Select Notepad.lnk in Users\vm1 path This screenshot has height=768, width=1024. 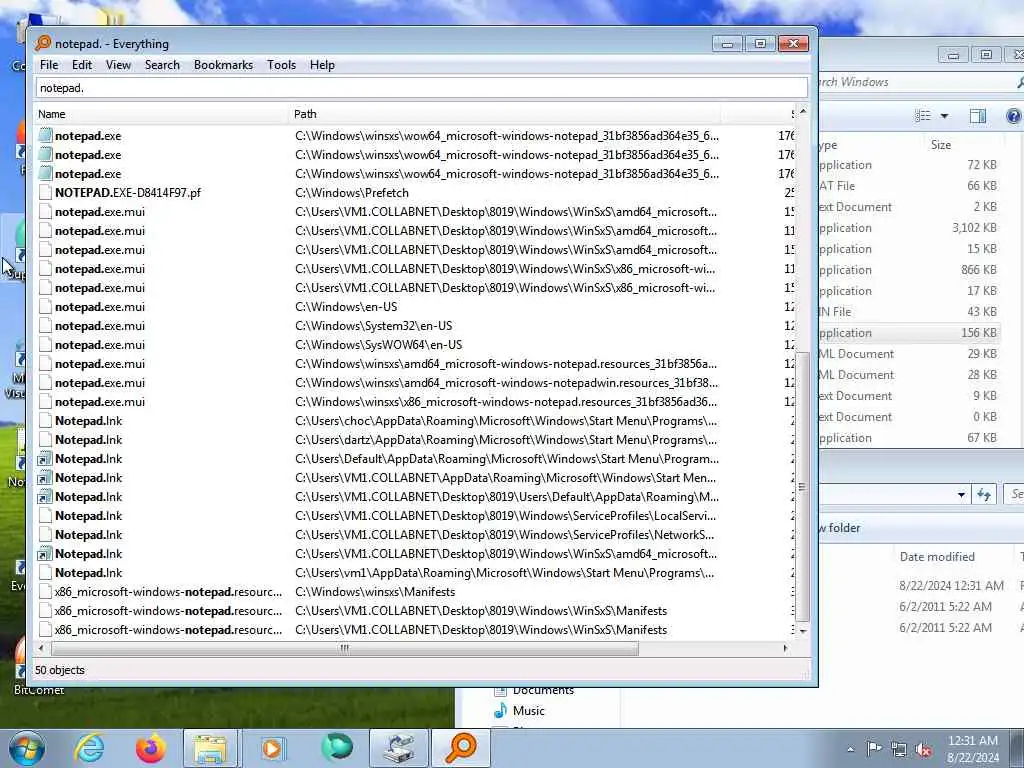pyautogui.click(x=88, y=573)
